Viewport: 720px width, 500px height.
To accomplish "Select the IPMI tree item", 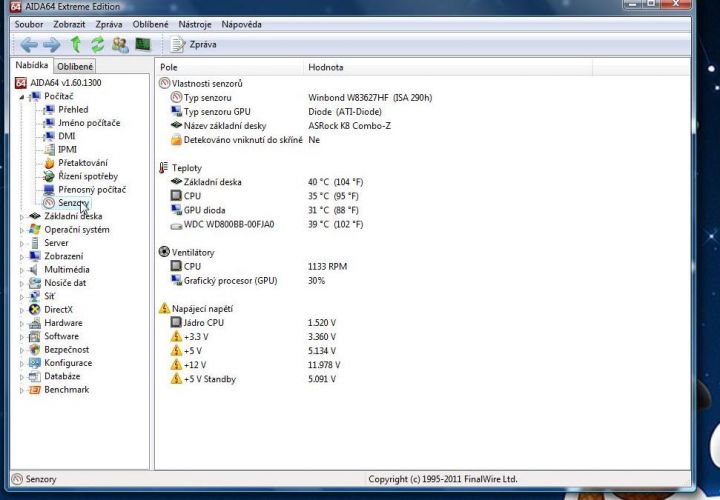I will [68, 149].
